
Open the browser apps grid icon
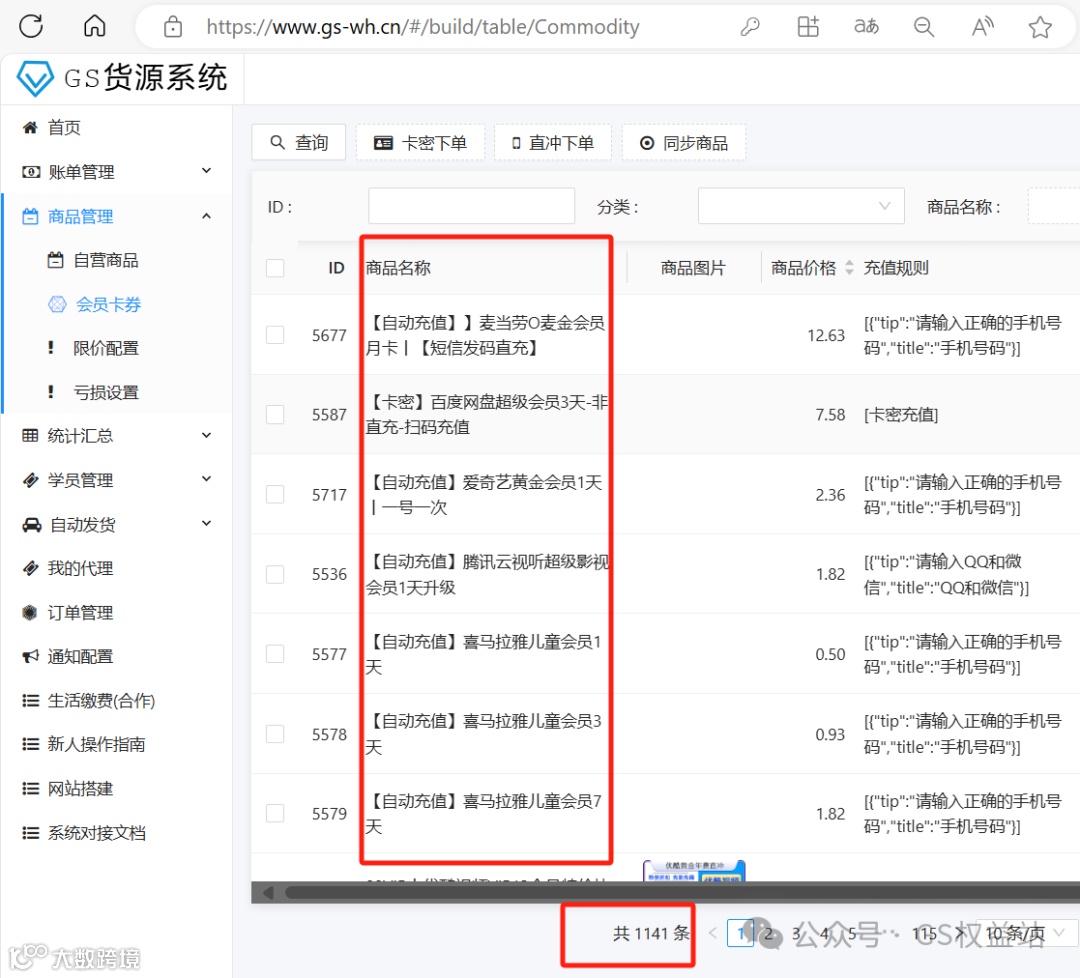click(x=808, y=27)
